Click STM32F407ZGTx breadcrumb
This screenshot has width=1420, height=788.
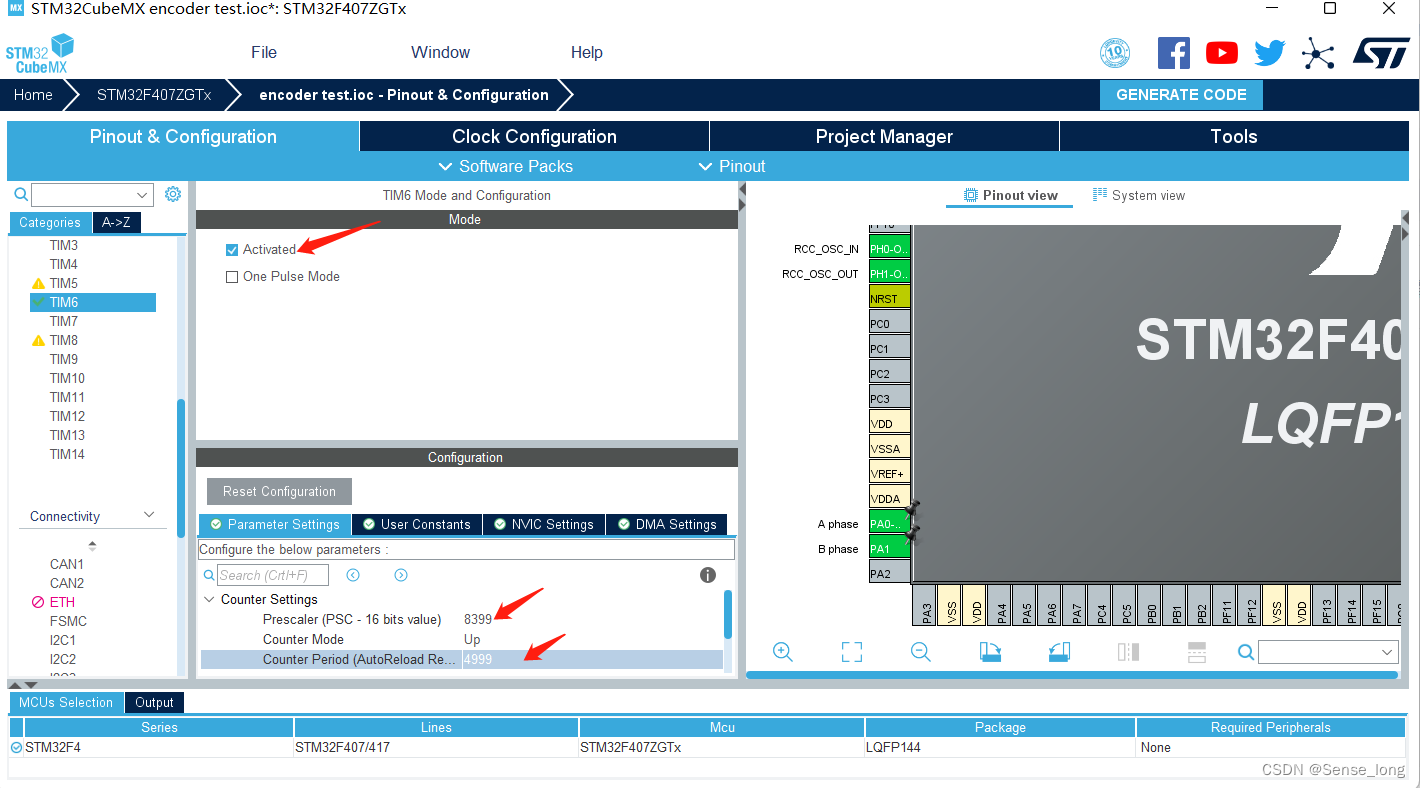click(x=154, y=95)
